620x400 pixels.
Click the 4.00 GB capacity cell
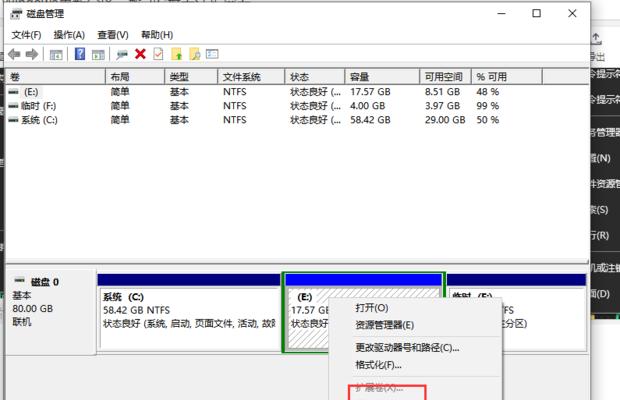[x=367, y=106]
